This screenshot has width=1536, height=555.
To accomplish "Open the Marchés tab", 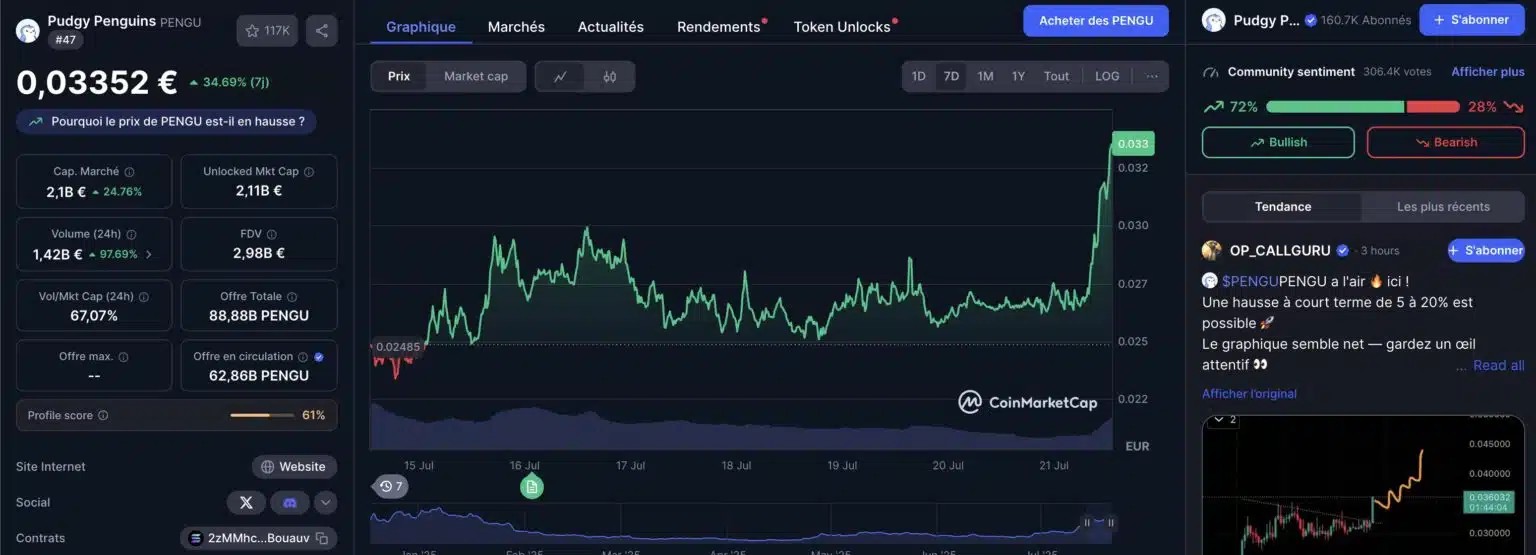I will tap(516, 27).
